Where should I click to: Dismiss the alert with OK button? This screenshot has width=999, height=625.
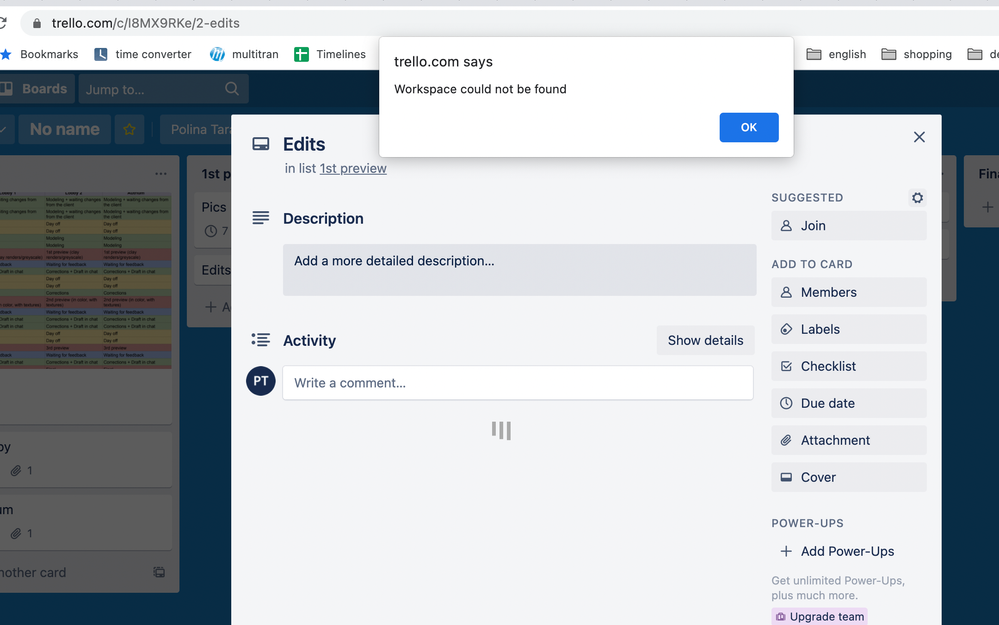[749, 127]
